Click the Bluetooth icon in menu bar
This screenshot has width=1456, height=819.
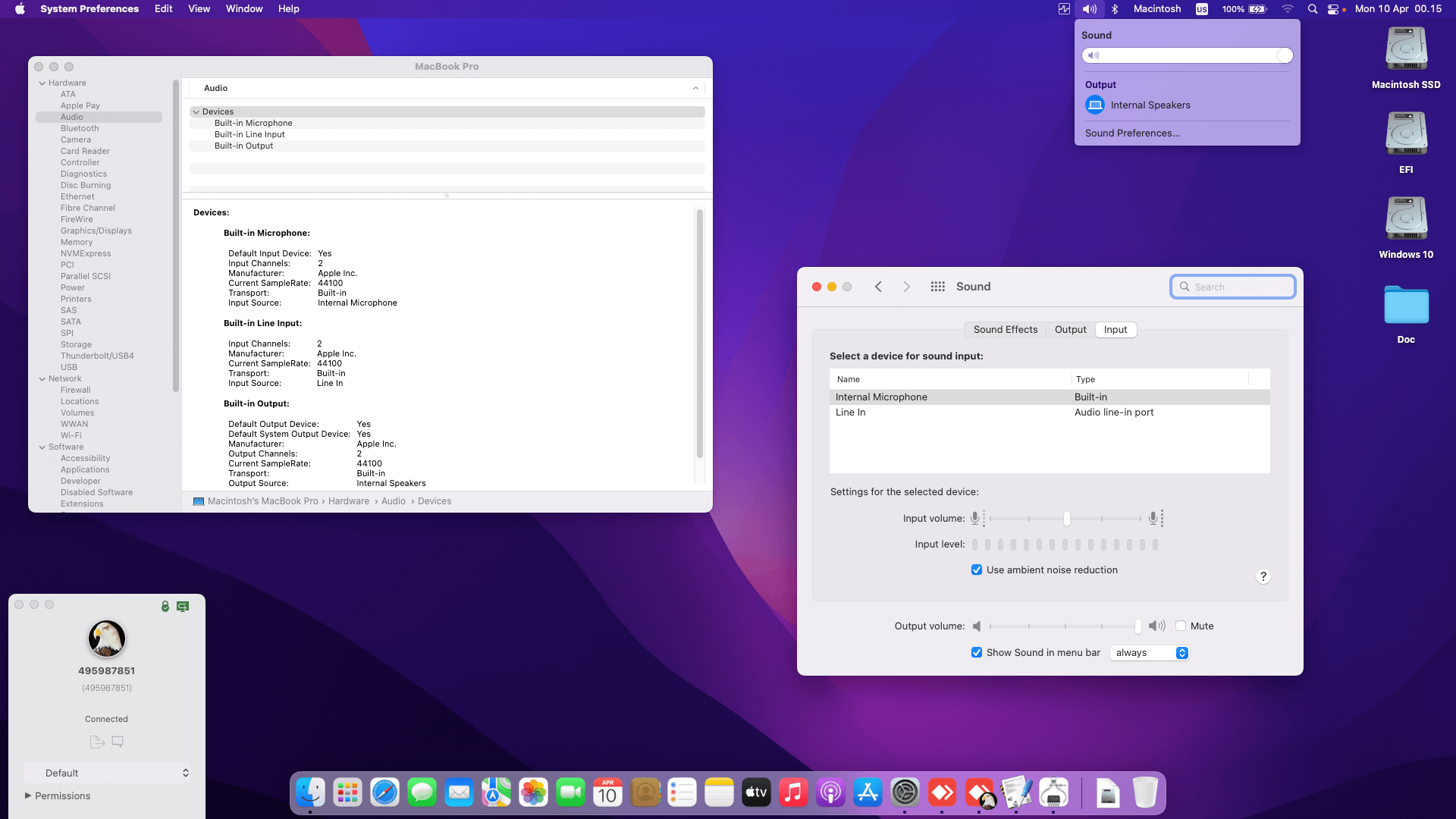click(1115, 9)
